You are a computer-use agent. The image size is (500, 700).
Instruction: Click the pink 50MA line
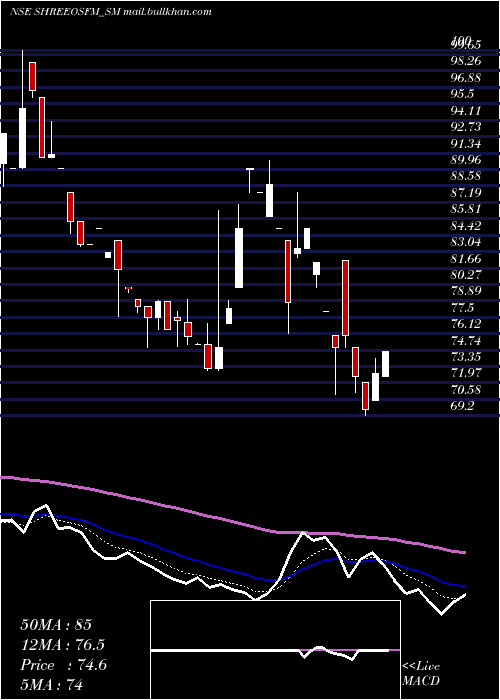pos(232,521)
